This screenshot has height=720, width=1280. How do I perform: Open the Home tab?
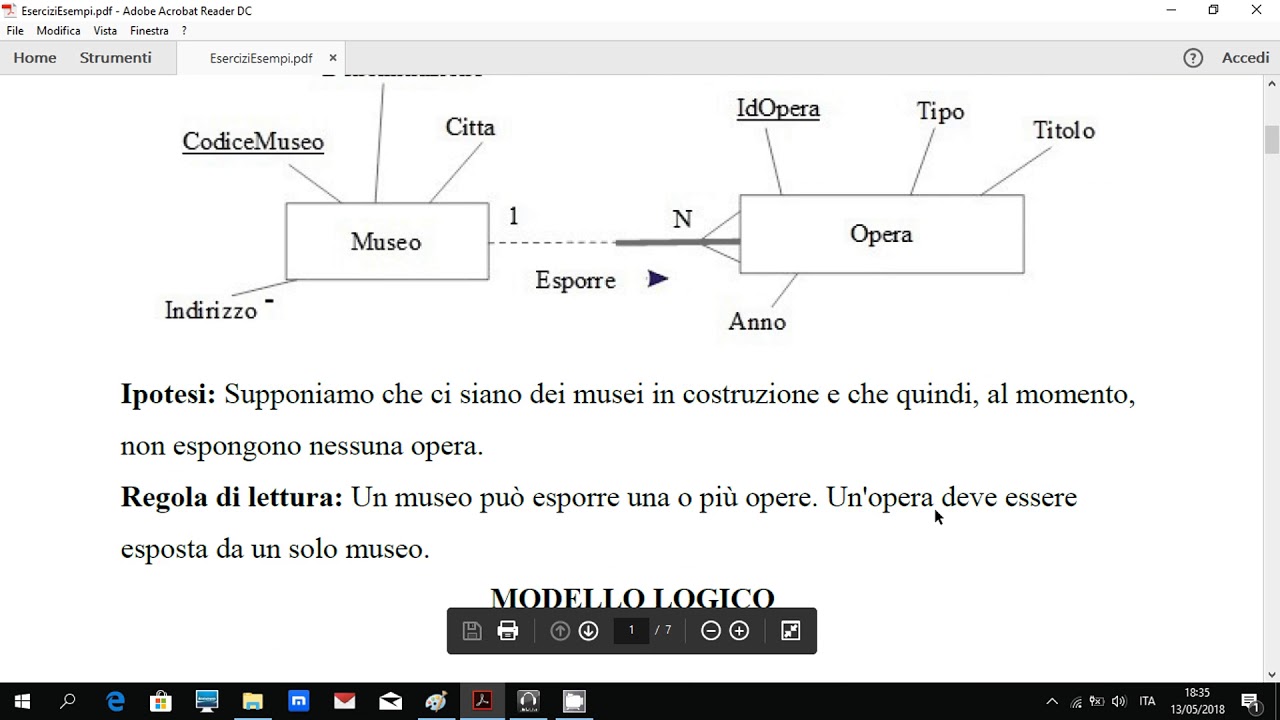(35, 58)
